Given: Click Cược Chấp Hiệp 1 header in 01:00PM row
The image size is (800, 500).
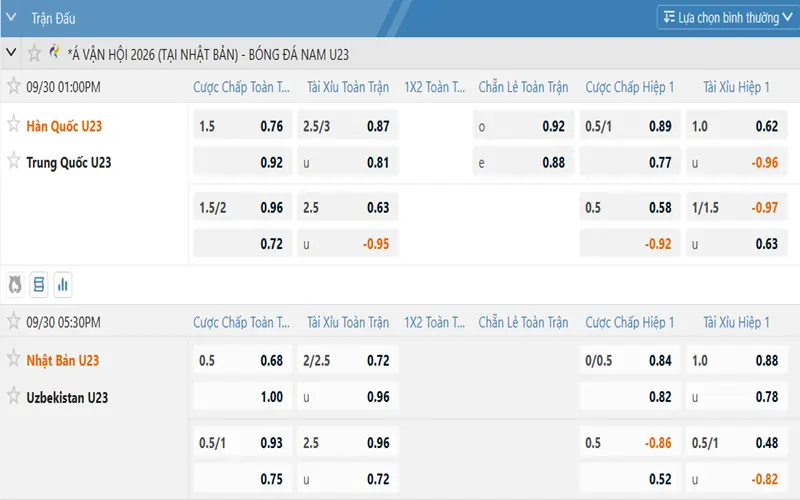Looking at the screenshot, I should click(630, 87).
